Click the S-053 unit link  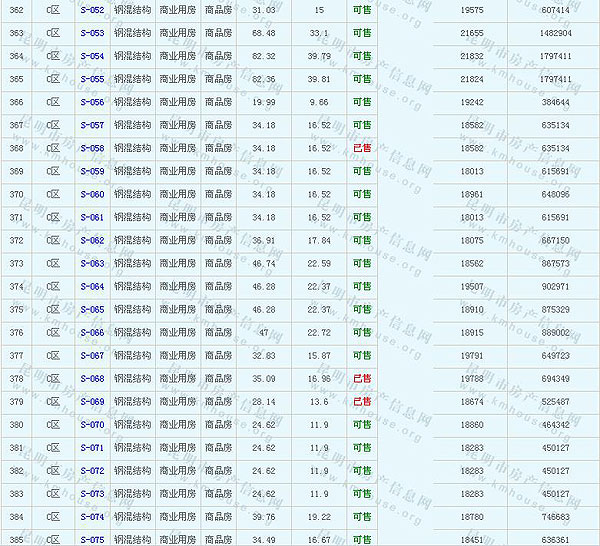tap(92, 33)
